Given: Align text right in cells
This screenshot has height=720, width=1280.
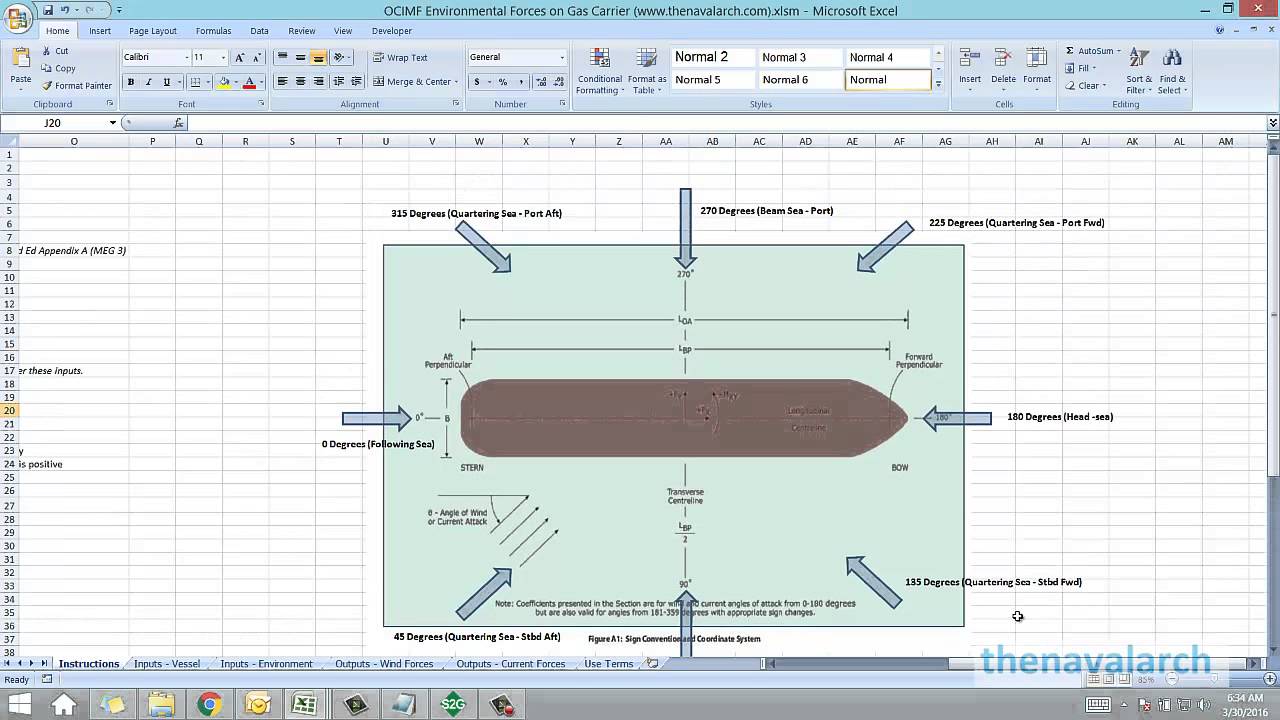Looking at the screenshot, I should click(x=318, y=82).
